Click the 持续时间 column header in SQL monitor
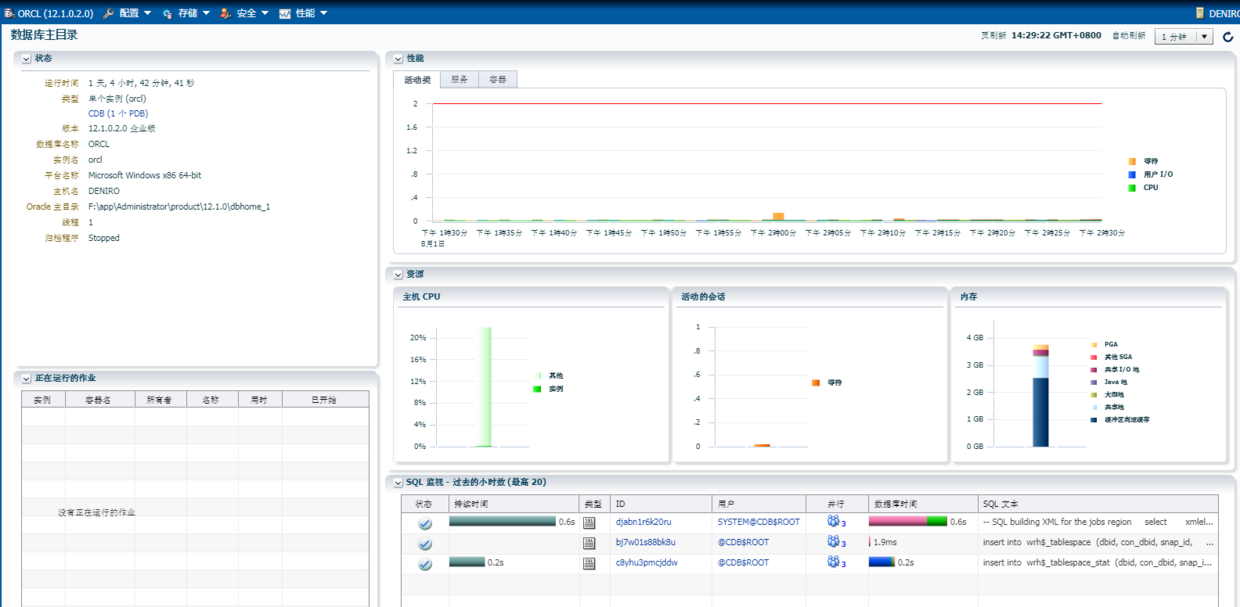1240x607 pixels. (x=513, y=503)
